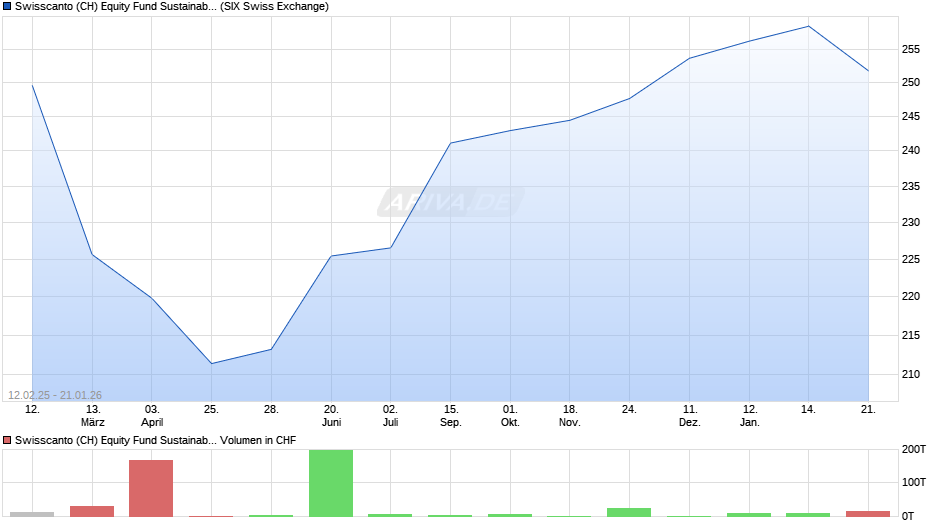Click the price line peak at 14.
Screen dimensions: 940x526
point(808,26)
